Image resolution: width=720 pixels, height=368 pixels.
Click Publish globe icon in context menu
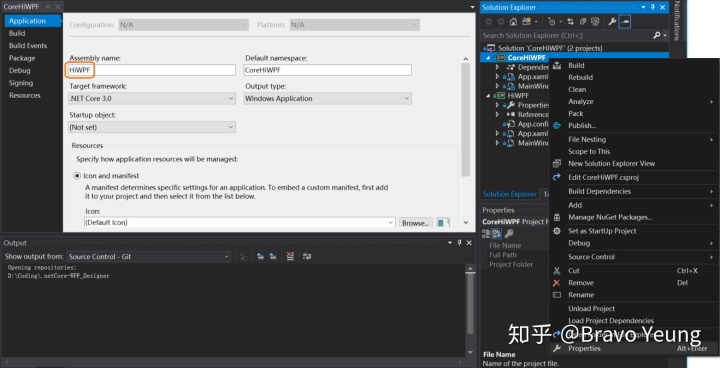(x=557, y=125)
